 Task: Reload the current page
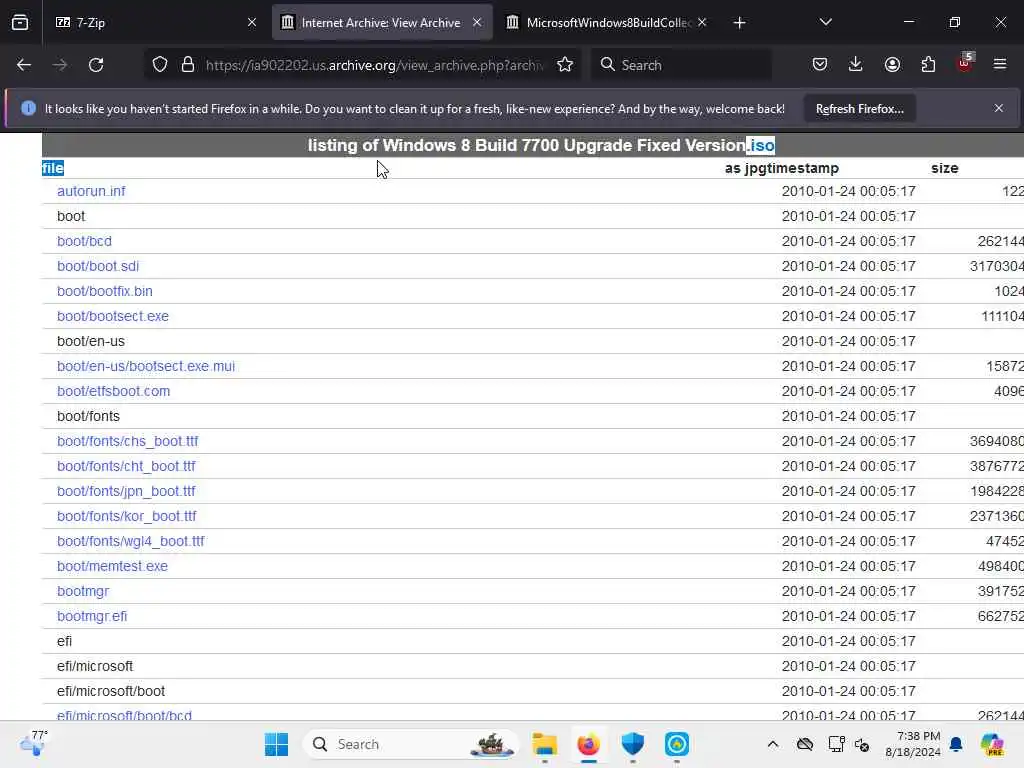(96, 65)
